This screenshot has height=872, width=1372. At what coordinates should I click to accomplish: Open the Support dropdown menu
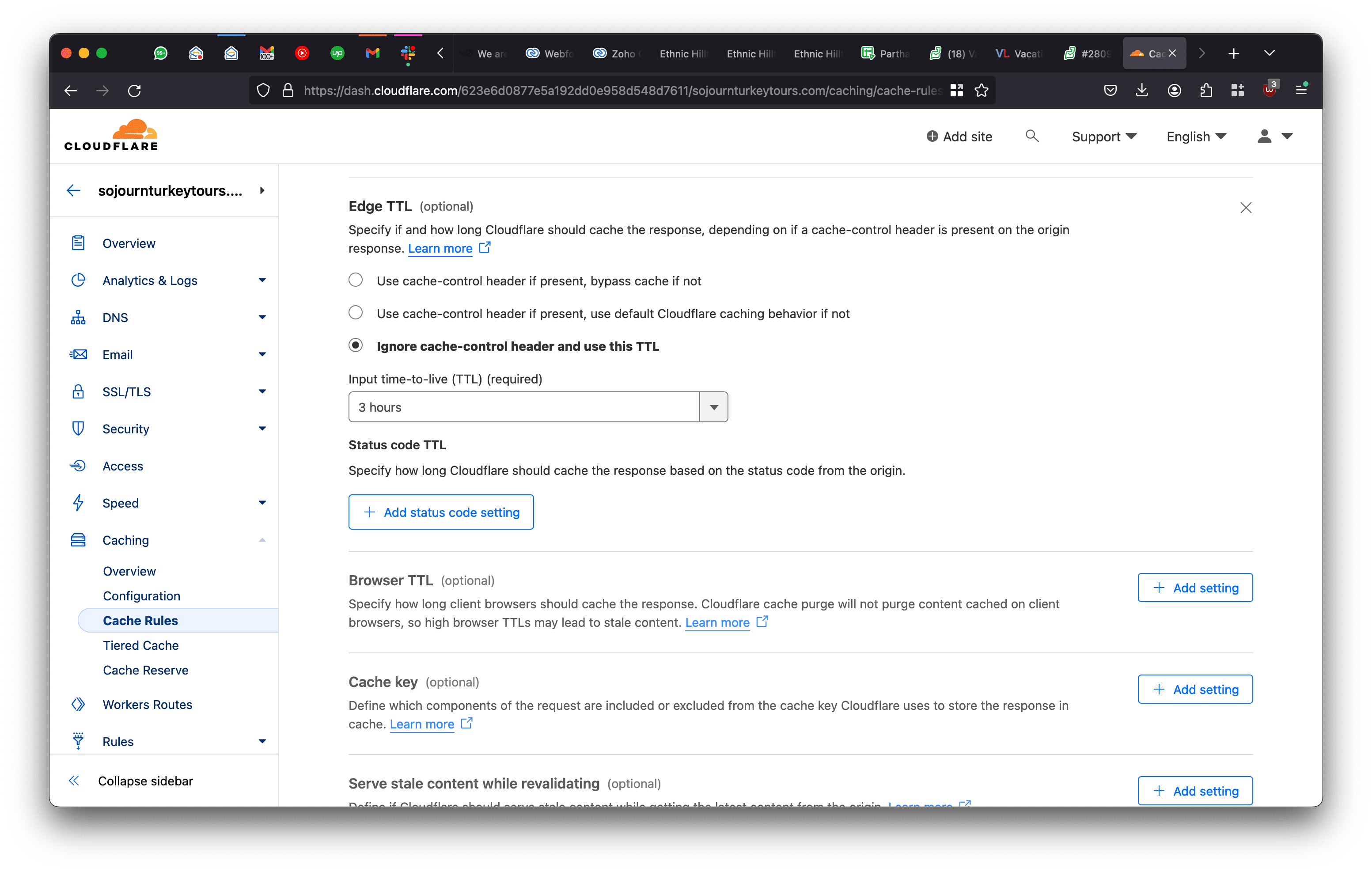pyautogui.click(x=1103, y=137)
